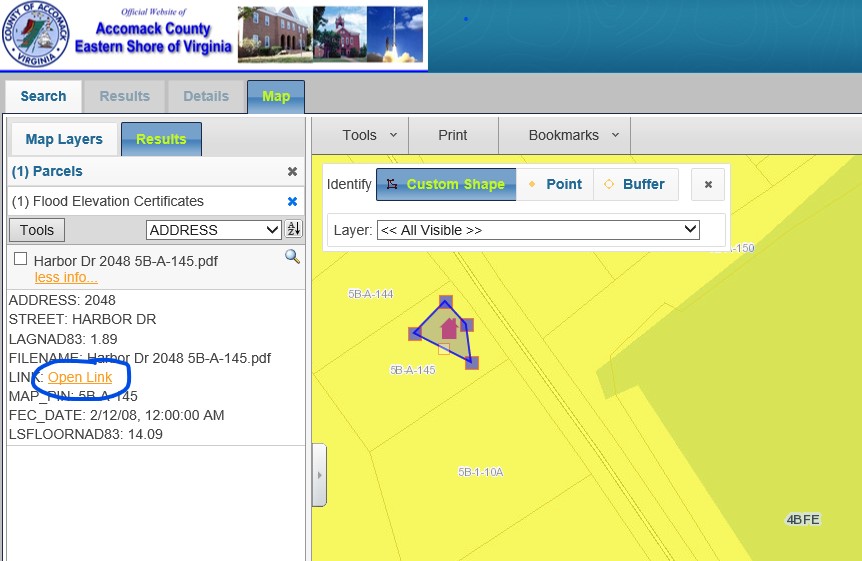This screenshot has height=561, width=862.
Task: Click the Accomack County seal logo
Action: (36, 36)
